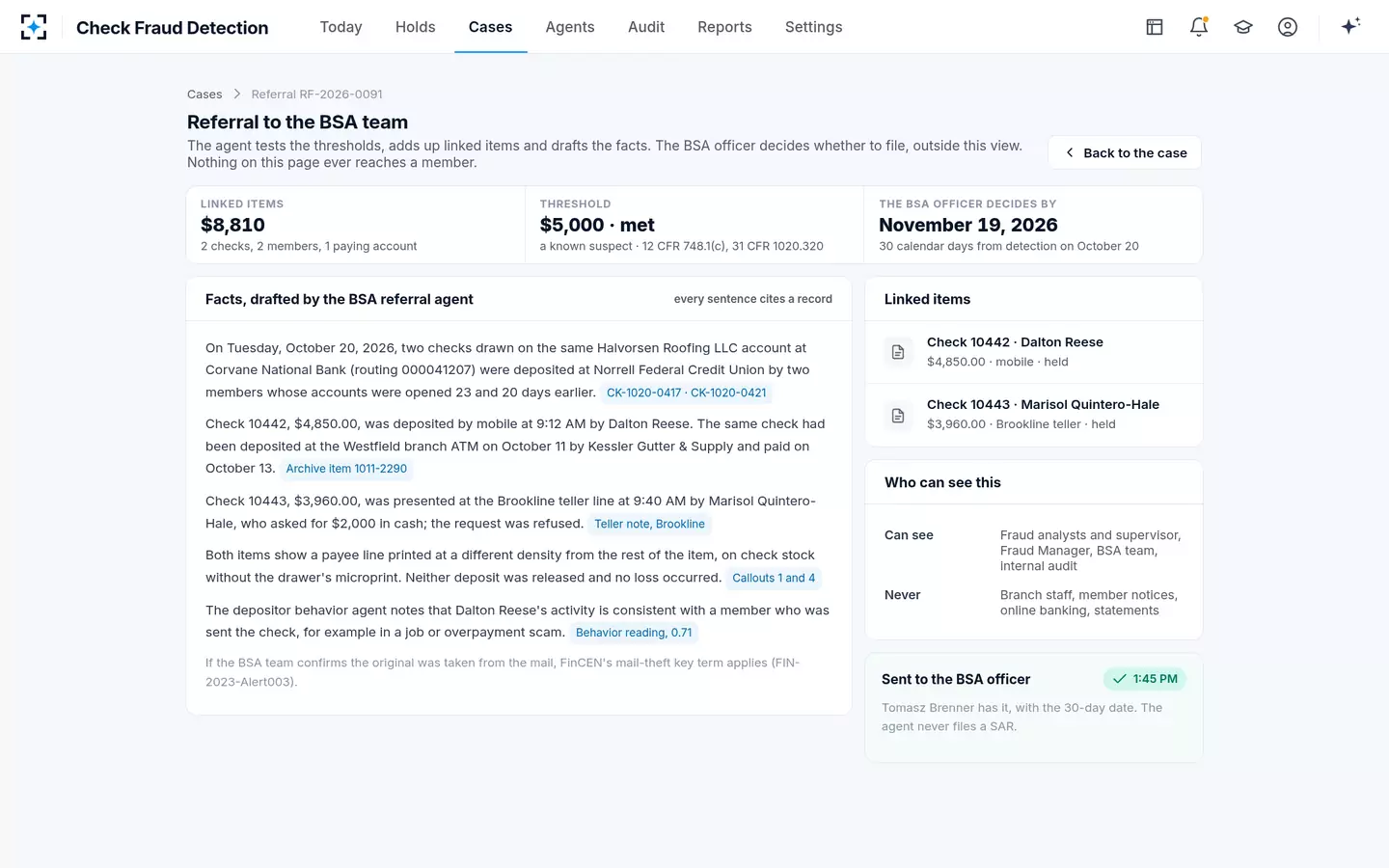Click the Cases breadcrumb link
The width and height of the screenshot is (1389, 868).
pyautogui.click(x=204, y=95)
